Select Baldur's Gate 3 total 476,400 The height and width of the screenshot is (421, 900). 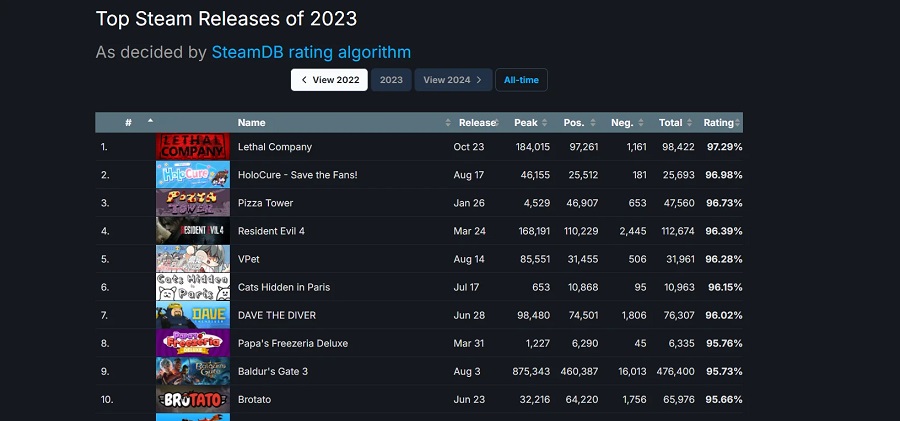click(x=676, y=372)
